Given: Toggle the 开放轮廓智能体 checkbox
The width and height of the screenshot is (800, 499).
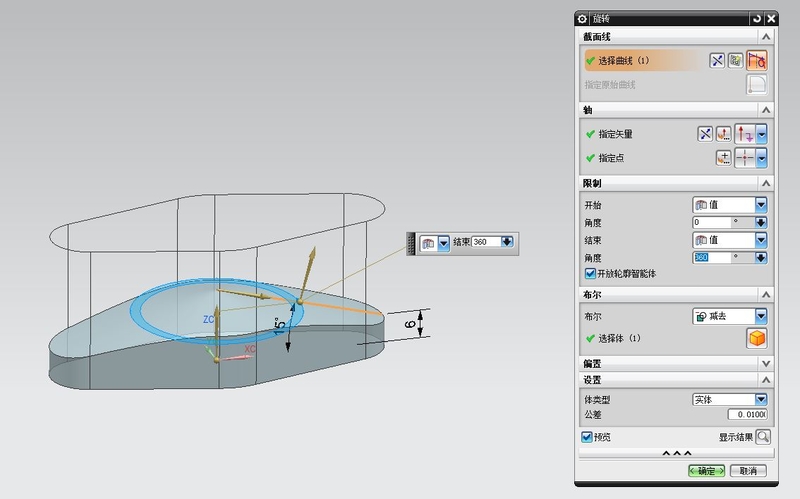Looking at the screenshot, I should (x=589, y=273).
